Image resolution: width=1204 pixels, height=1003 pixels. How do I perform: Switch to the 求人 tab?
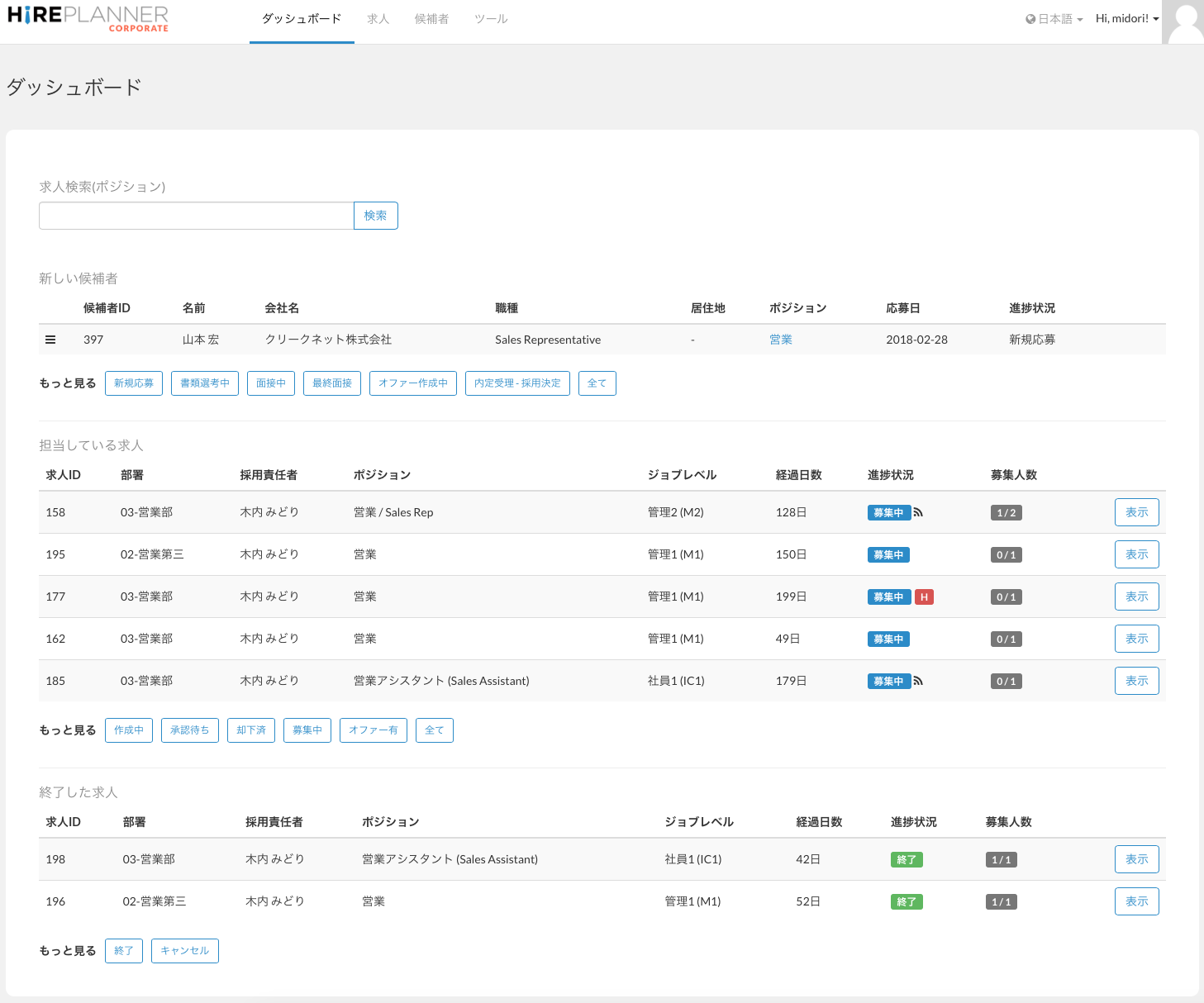[x=378, y=19]
